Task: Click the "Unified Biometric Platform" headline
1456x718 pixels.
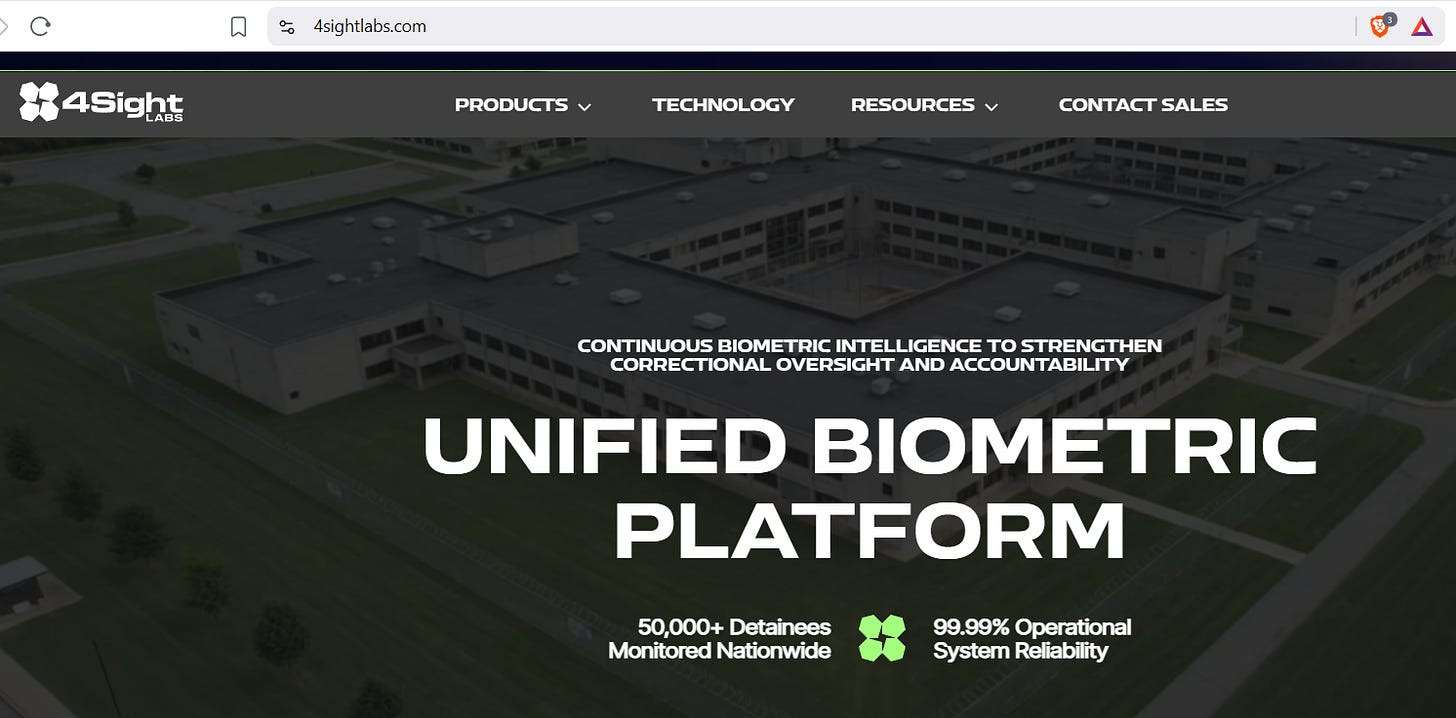Action: [869, 488]
